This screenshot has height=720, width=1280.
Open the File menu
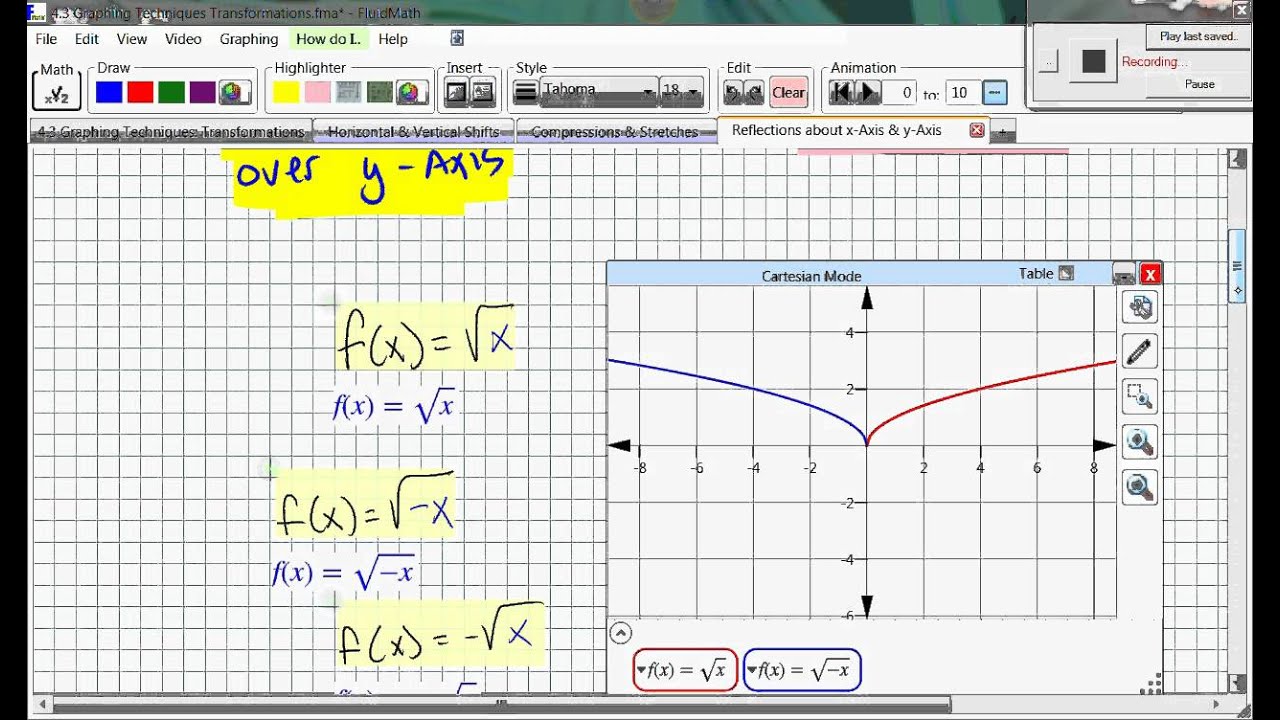tap(46, 39)
